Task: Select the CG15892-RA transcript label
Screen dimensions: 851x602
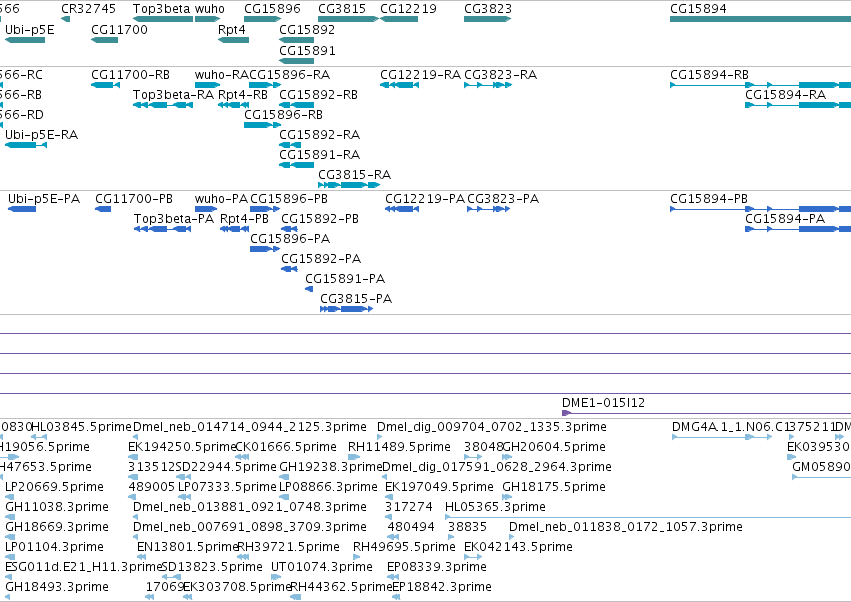Action: point(320,135)
